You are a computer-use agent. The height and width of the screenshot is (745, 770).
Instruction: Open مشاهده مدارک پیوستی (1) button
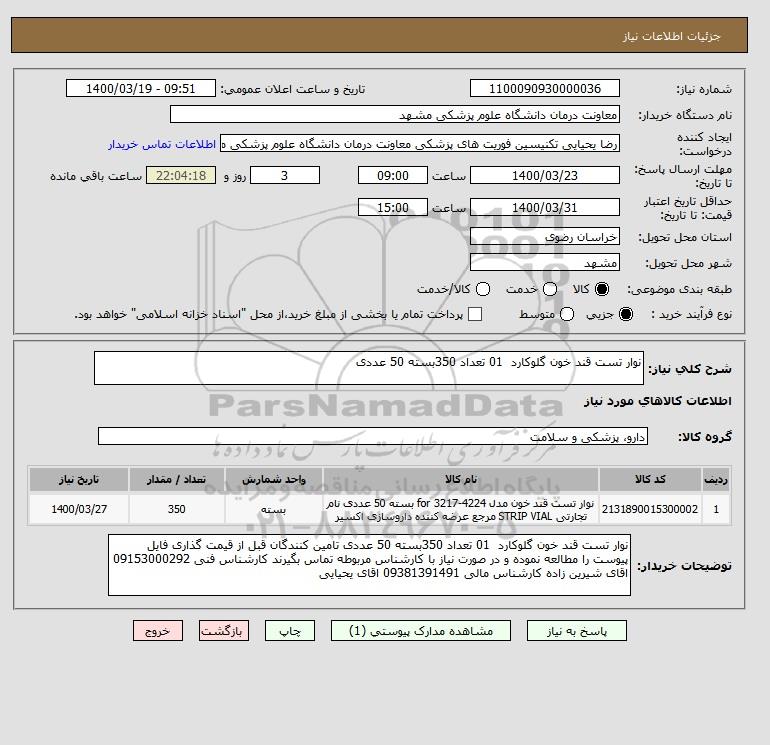421,631
